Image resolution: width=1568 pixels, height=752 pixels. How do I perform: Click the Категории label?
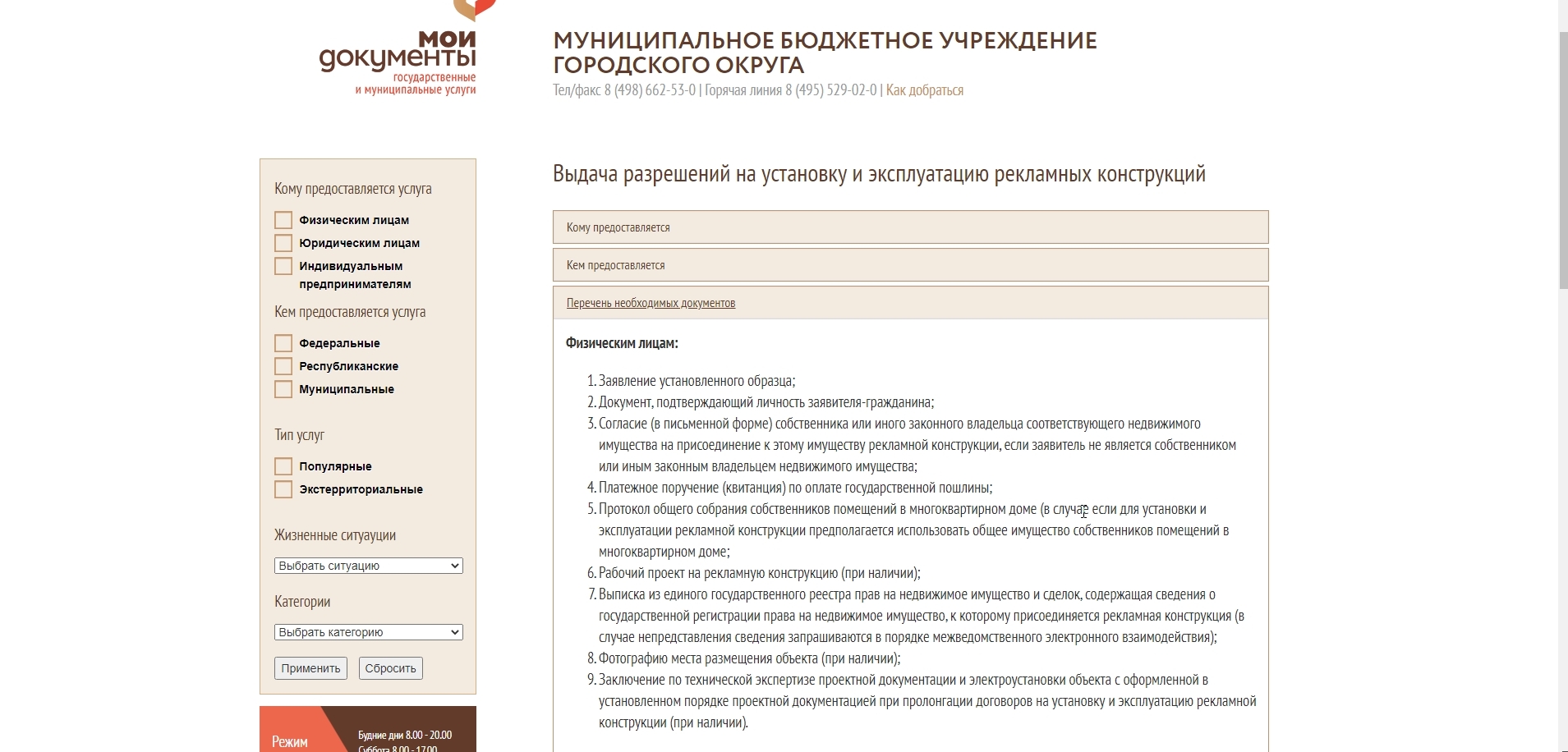coord(302,602)
